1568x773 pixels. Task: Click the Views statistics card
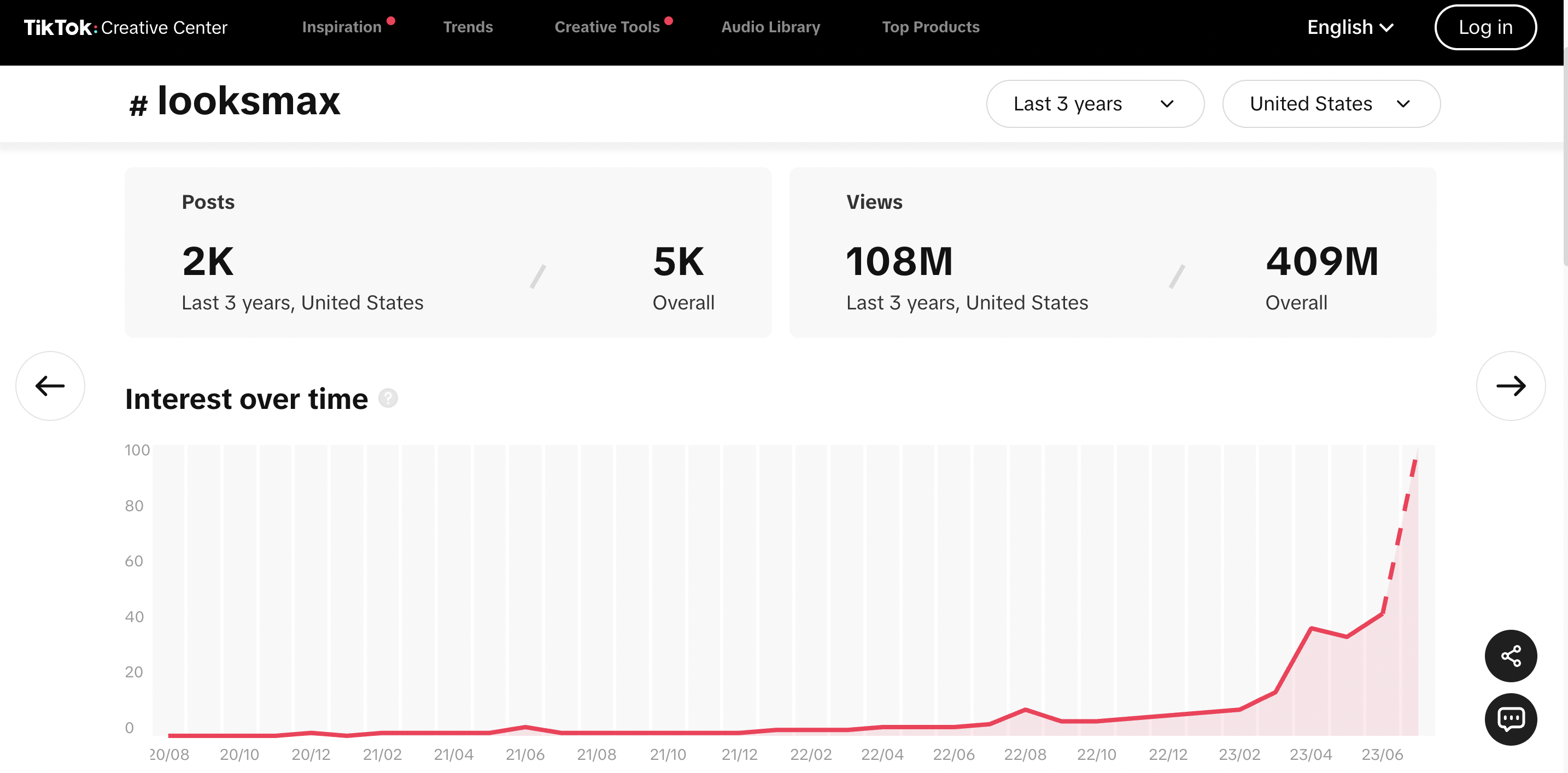[1113, 253]
